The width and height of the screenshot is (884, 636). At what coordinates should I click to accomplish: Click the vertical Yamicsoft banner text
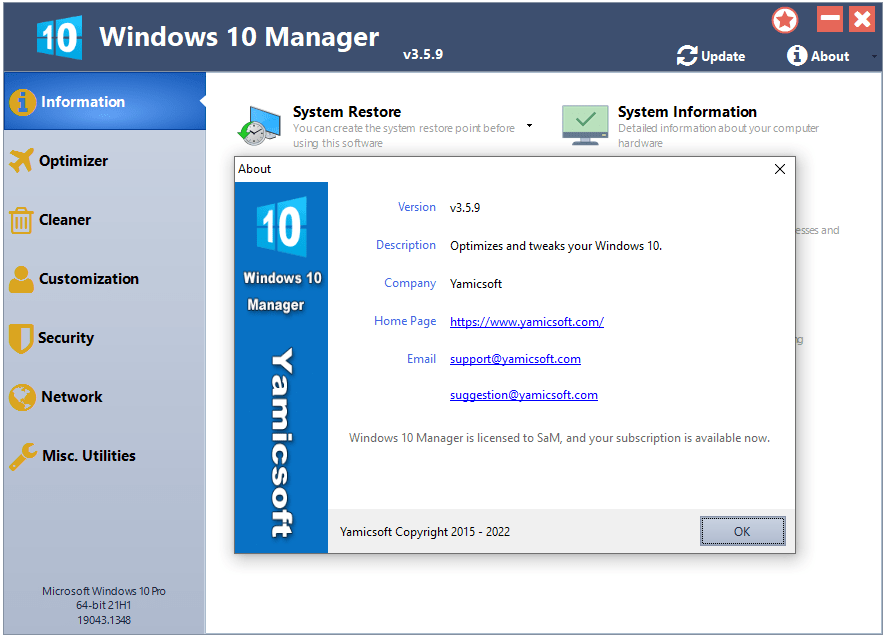tap(281, 443)
